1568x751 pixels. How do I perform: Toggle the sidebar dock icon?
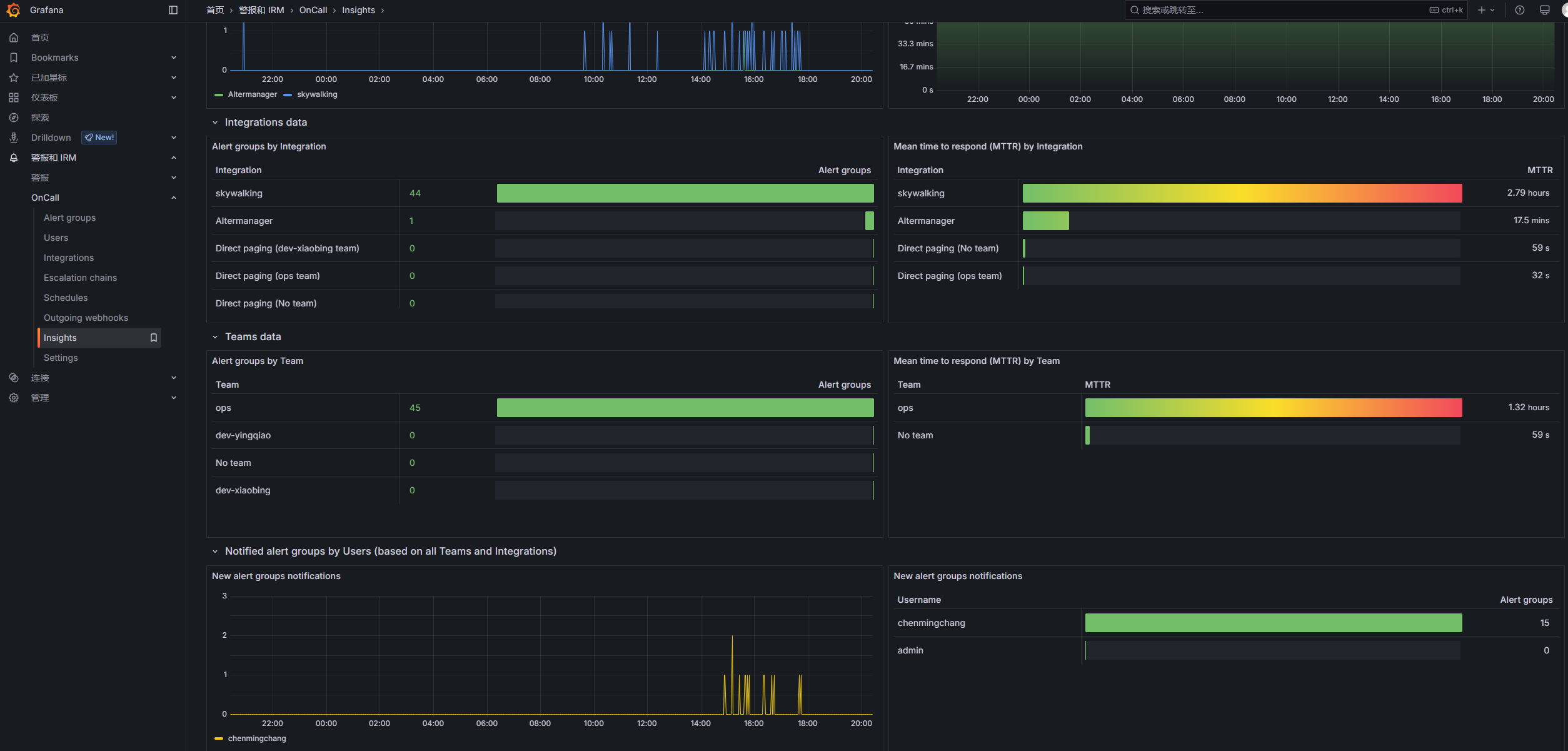173,10
